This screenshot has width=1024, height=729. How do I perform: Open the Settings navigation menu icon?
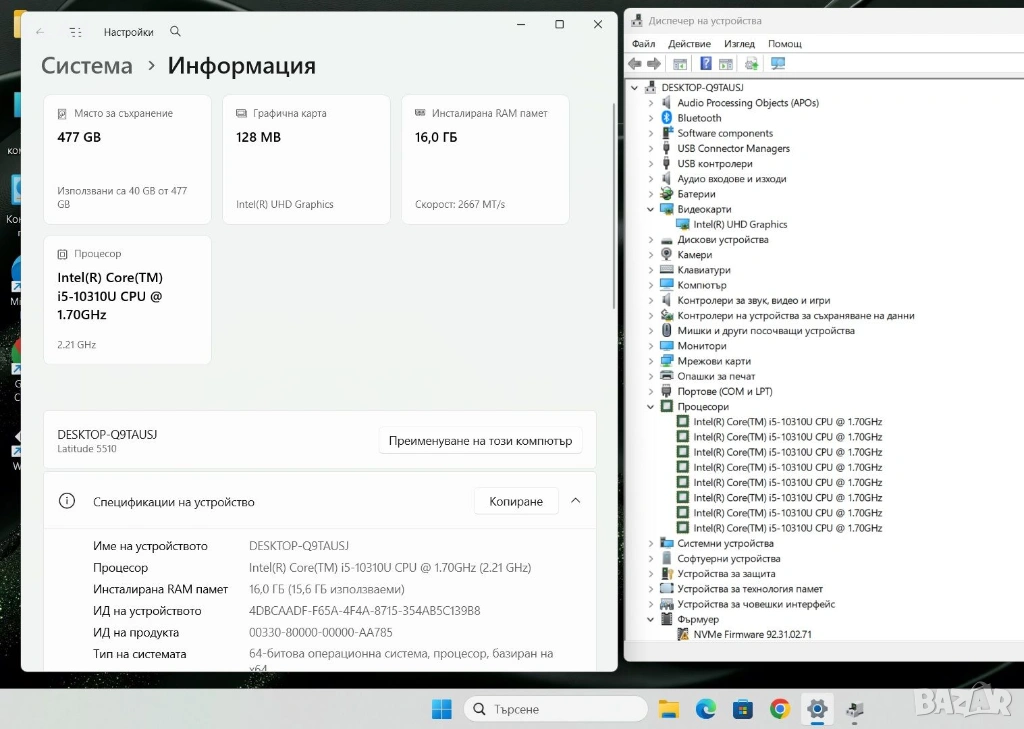click(x=75, y=32)
